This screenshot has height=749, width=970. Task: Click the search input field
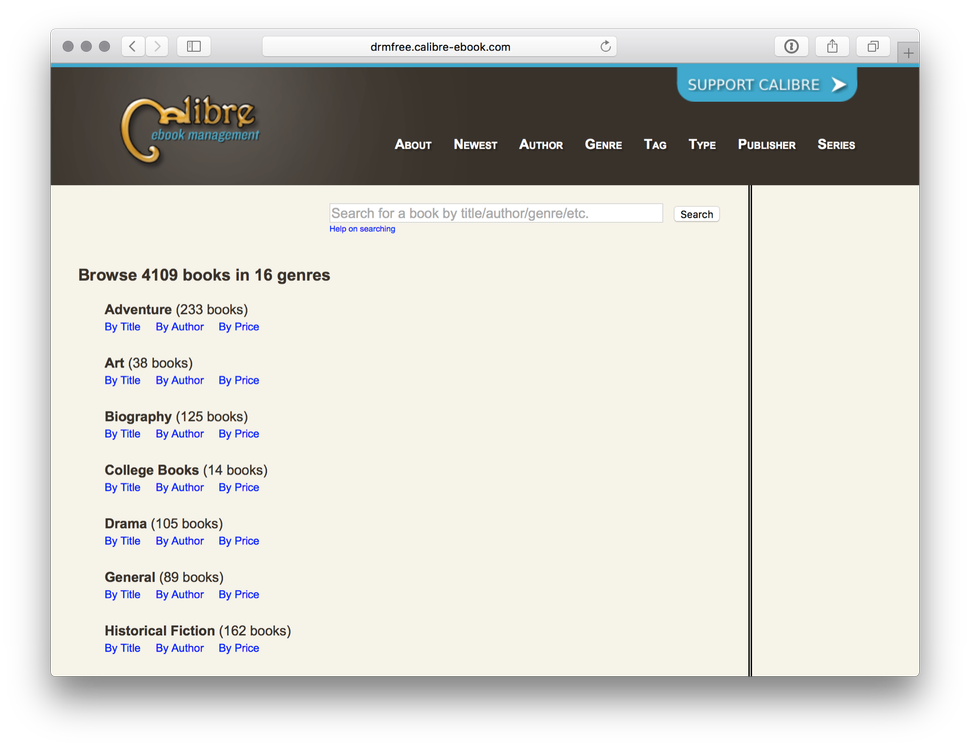(495, 212)
